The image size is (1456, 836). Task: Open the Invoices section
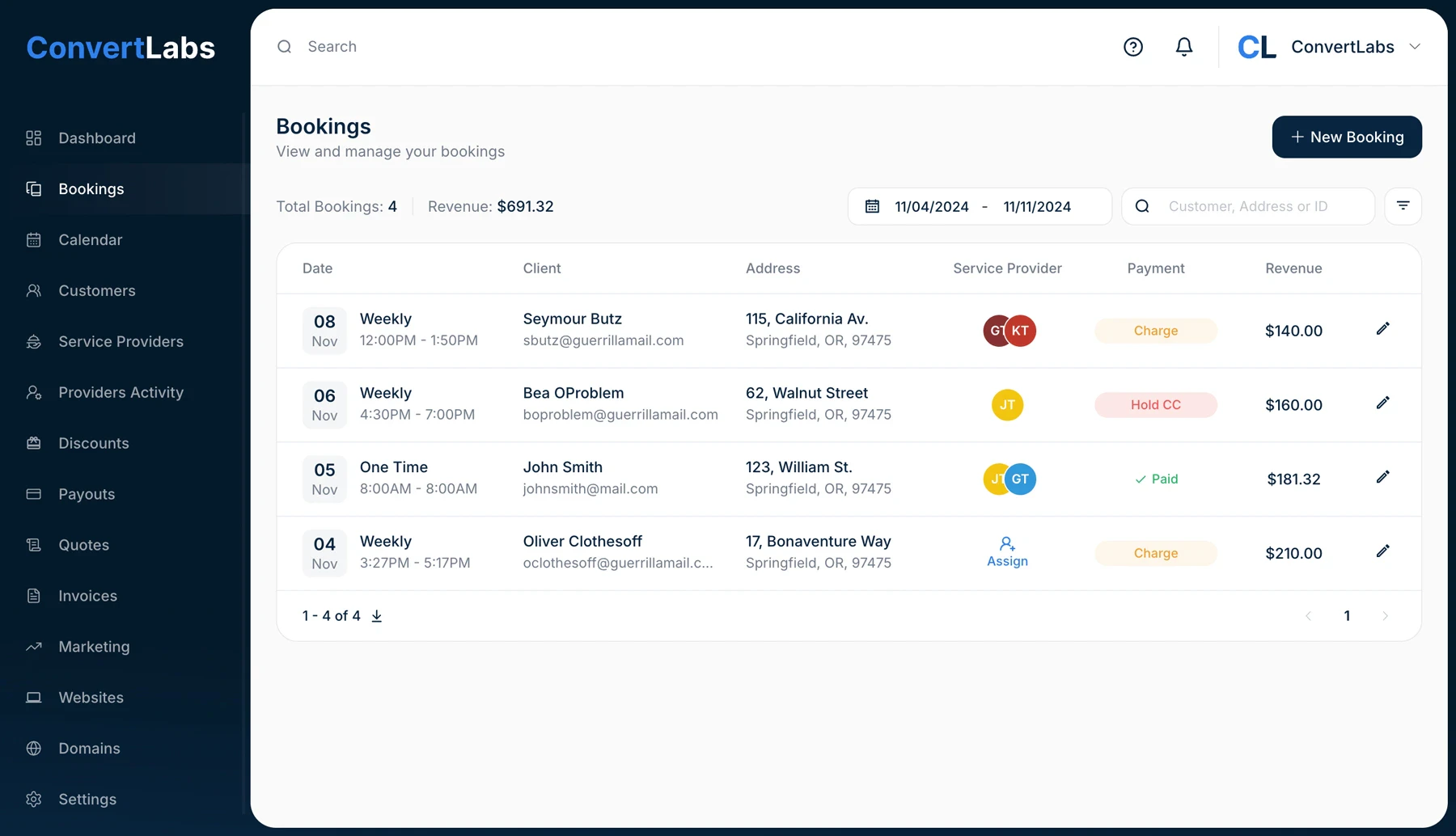87,595
